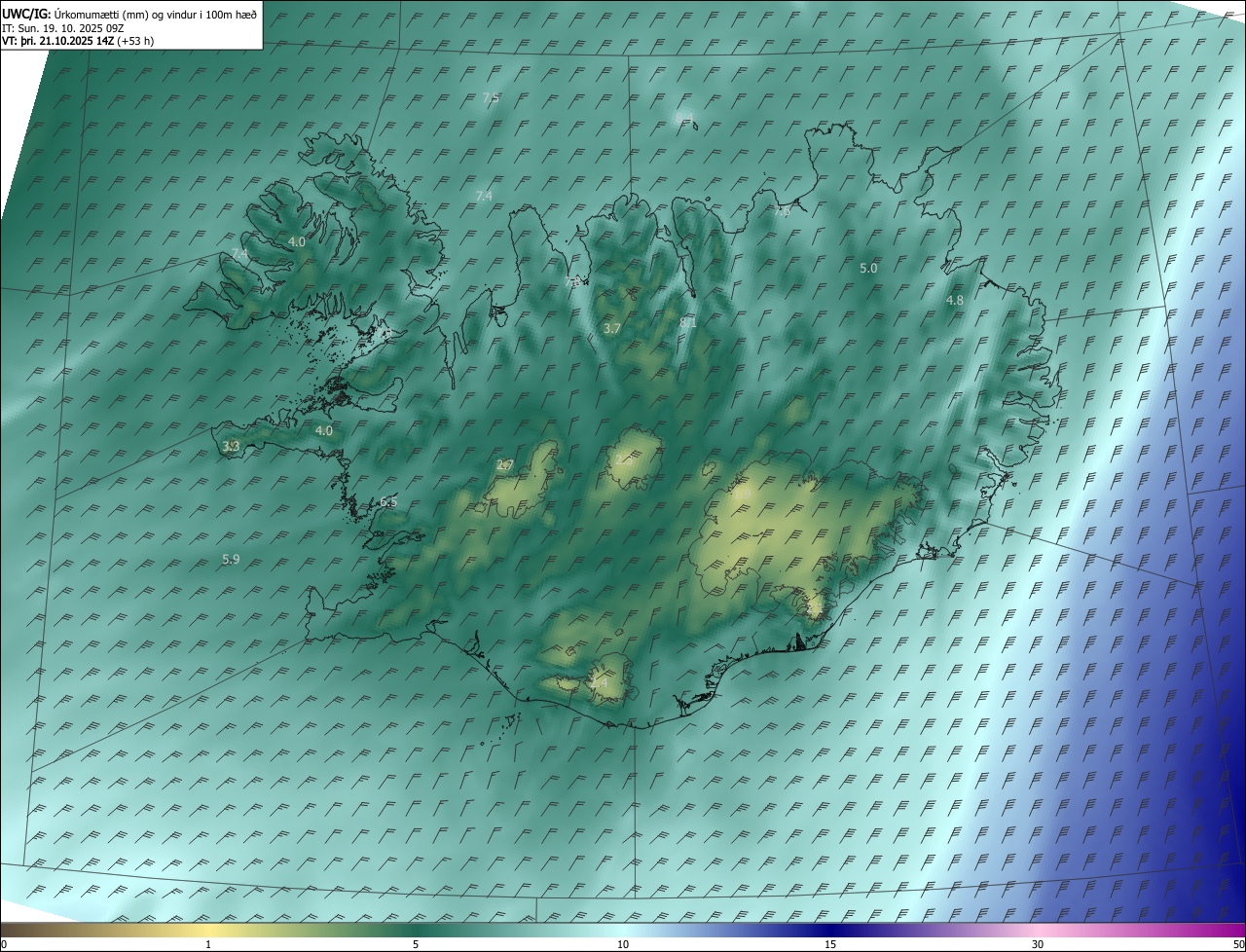Click the UWC/IG Úrkomumætti title line
Screen dimensions: 1246x952
129,14
